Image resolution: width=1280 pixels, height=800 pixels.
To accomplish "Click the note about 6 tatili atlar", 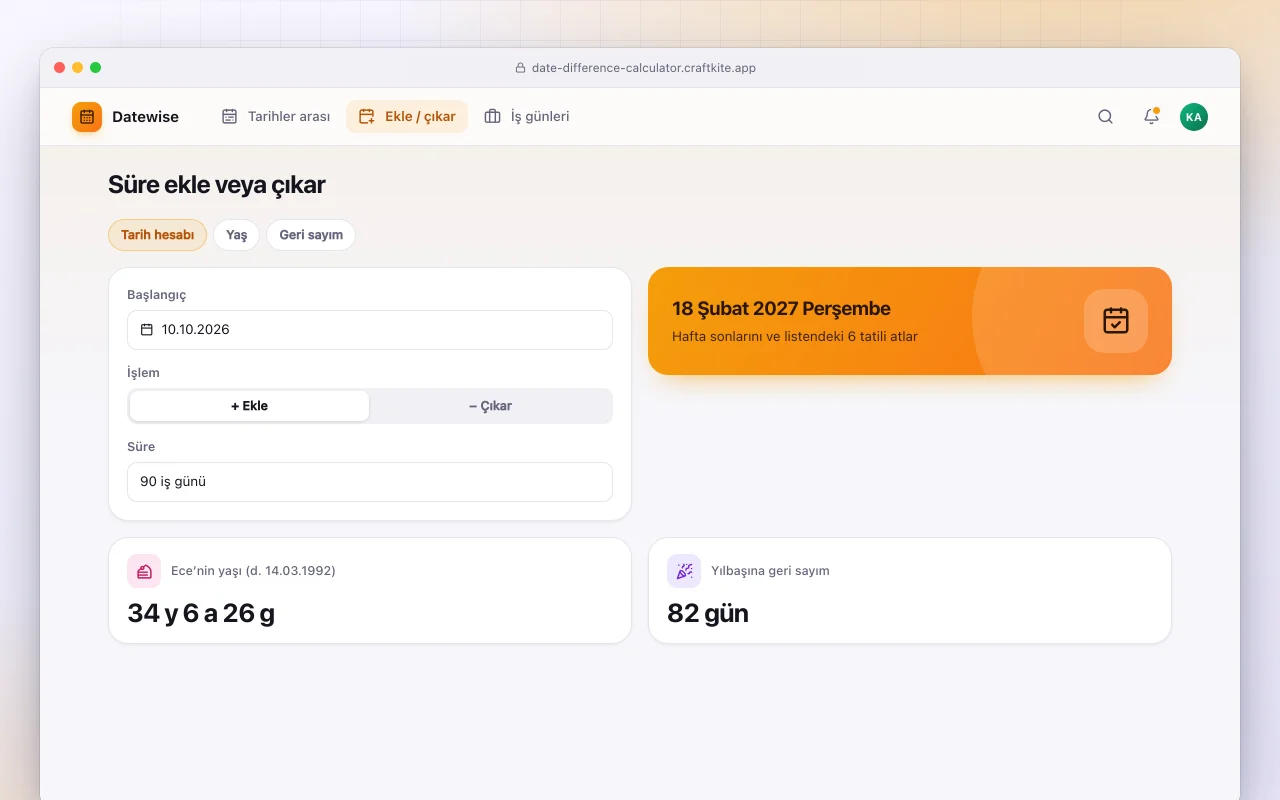I will (x=795, y=337).
